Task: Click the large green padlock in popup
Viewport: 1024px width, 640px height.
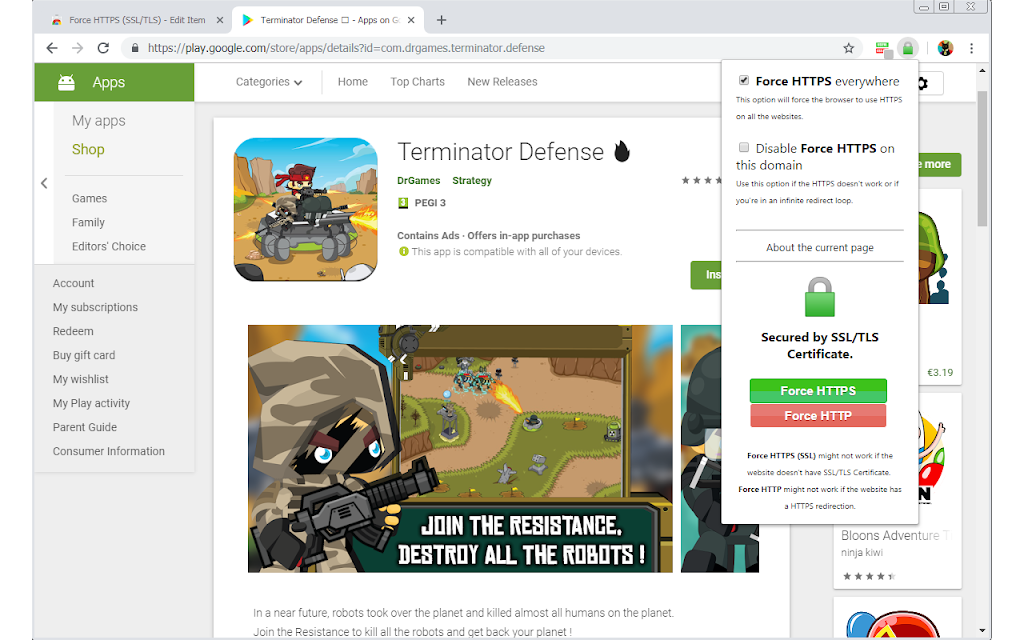Action: click(820, 296)
